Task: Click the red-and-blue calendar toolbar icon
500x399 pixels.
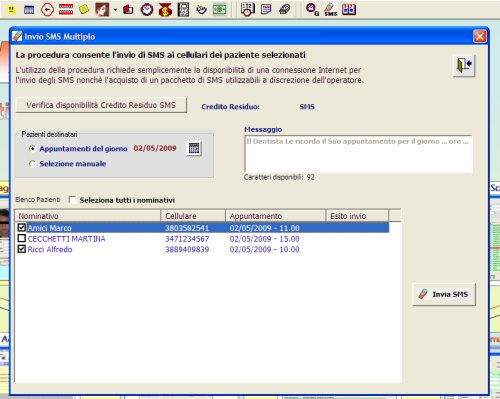Action: pyautogui.click(x=349, y=9)
